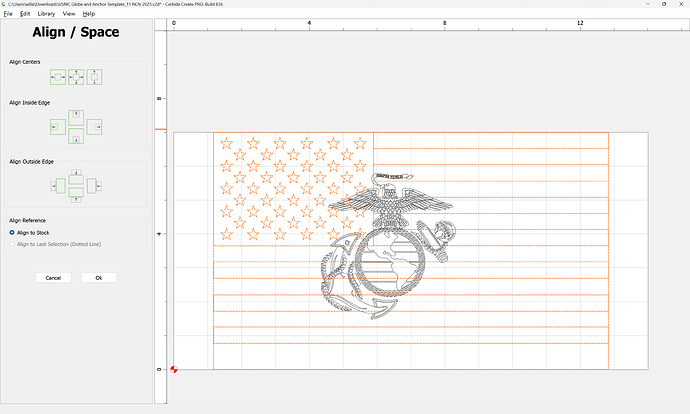
Task: Choose the bottom Align Outside Edge icon
Action: pyautogui.click(x=76, y=197)
